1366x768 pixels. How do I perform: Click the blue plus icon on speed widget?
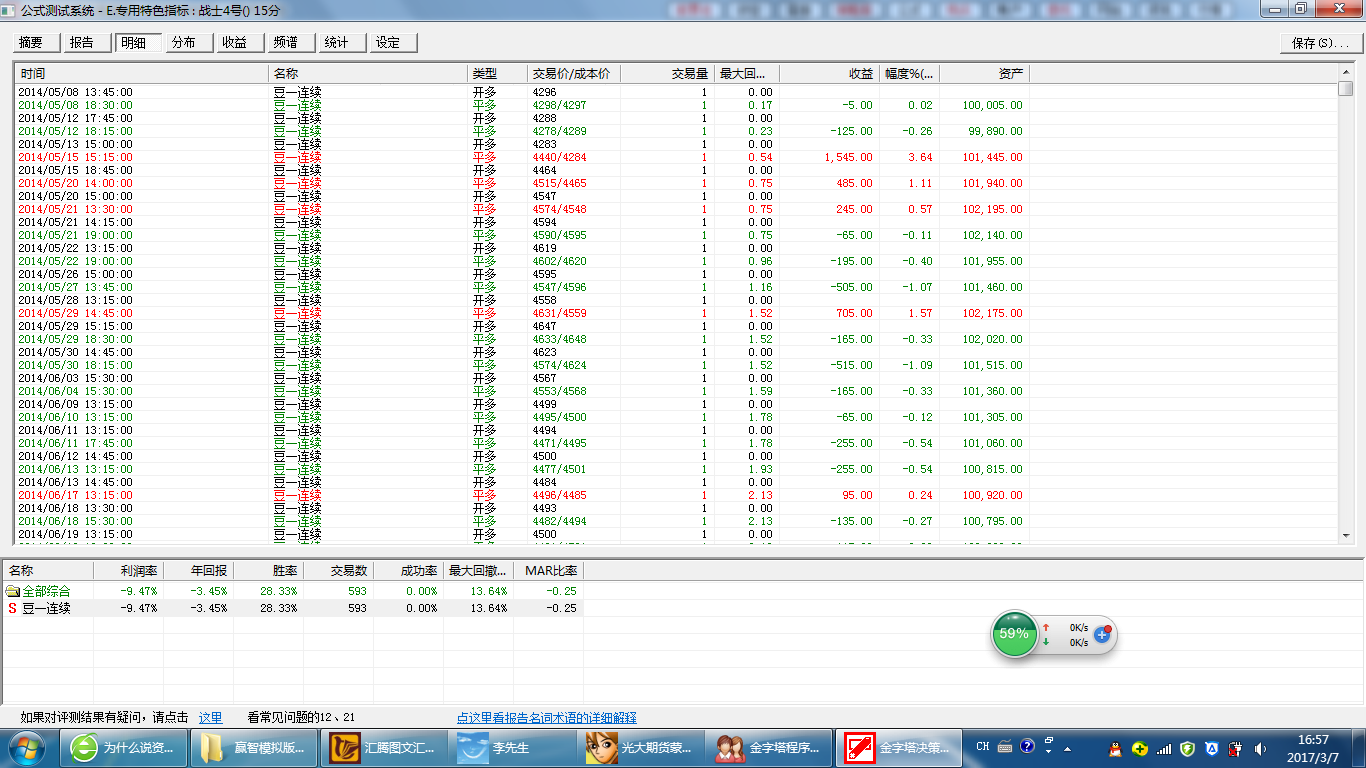[x=1102, y=634]
